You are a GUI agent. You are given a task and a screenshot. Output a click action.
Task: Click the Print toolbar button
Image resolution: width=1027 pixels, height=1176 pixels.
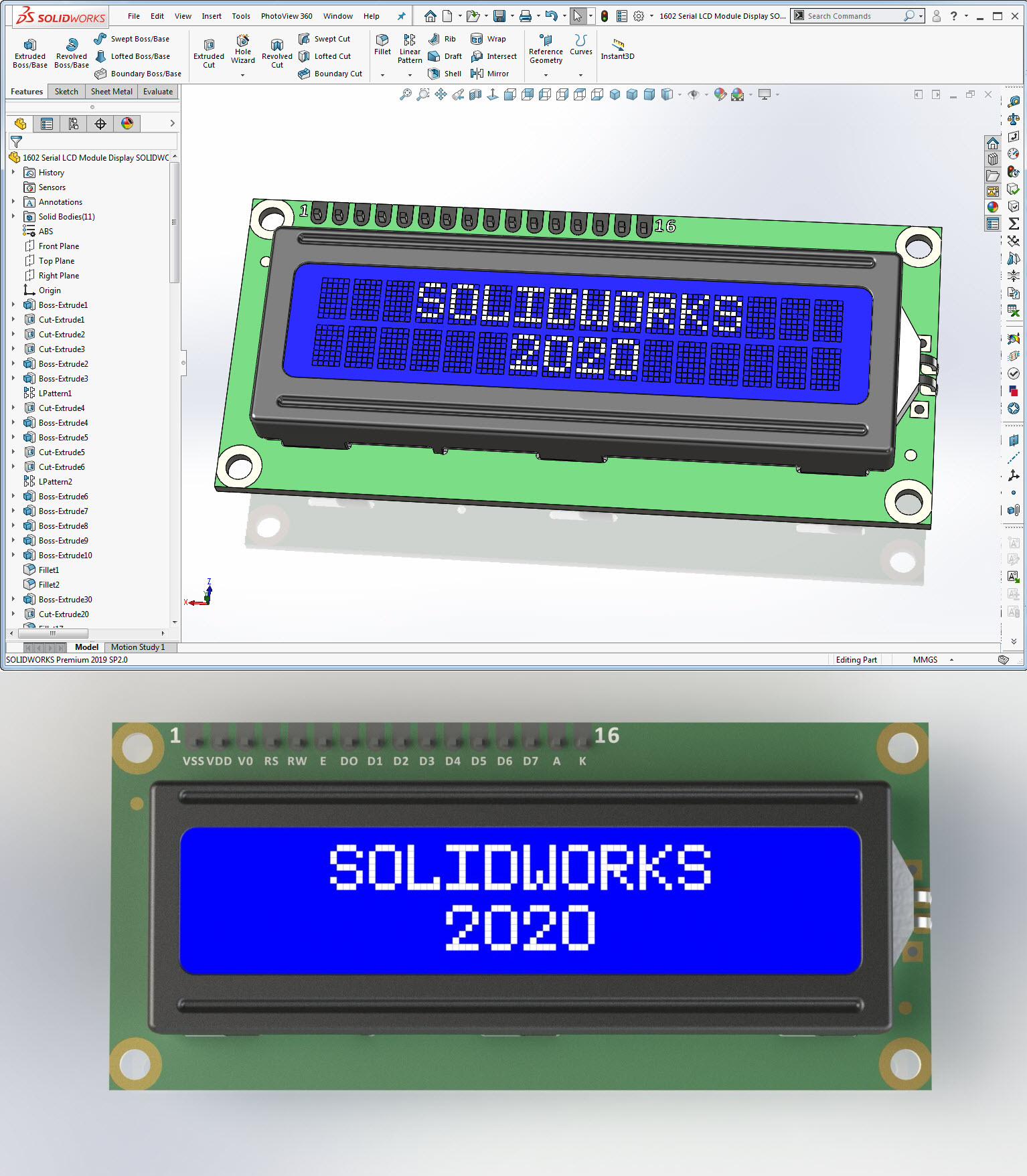pos(526,16)
